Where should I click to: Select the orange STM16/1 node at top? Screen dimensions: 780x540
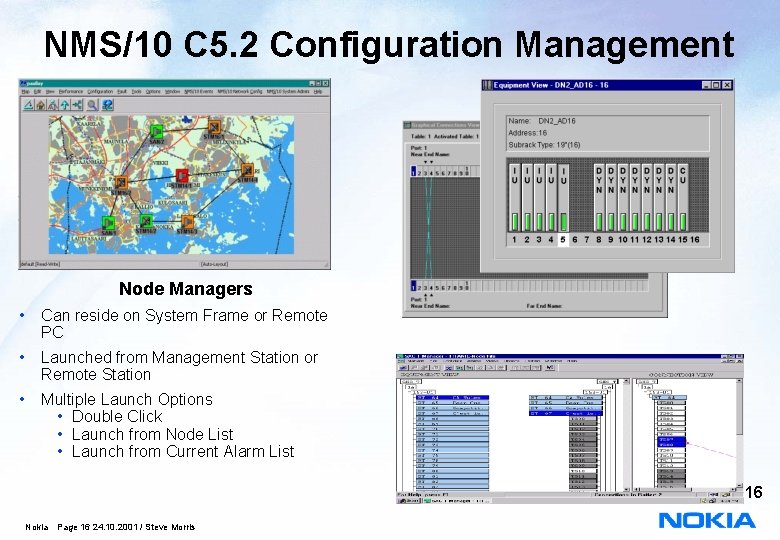pos(214,127)
